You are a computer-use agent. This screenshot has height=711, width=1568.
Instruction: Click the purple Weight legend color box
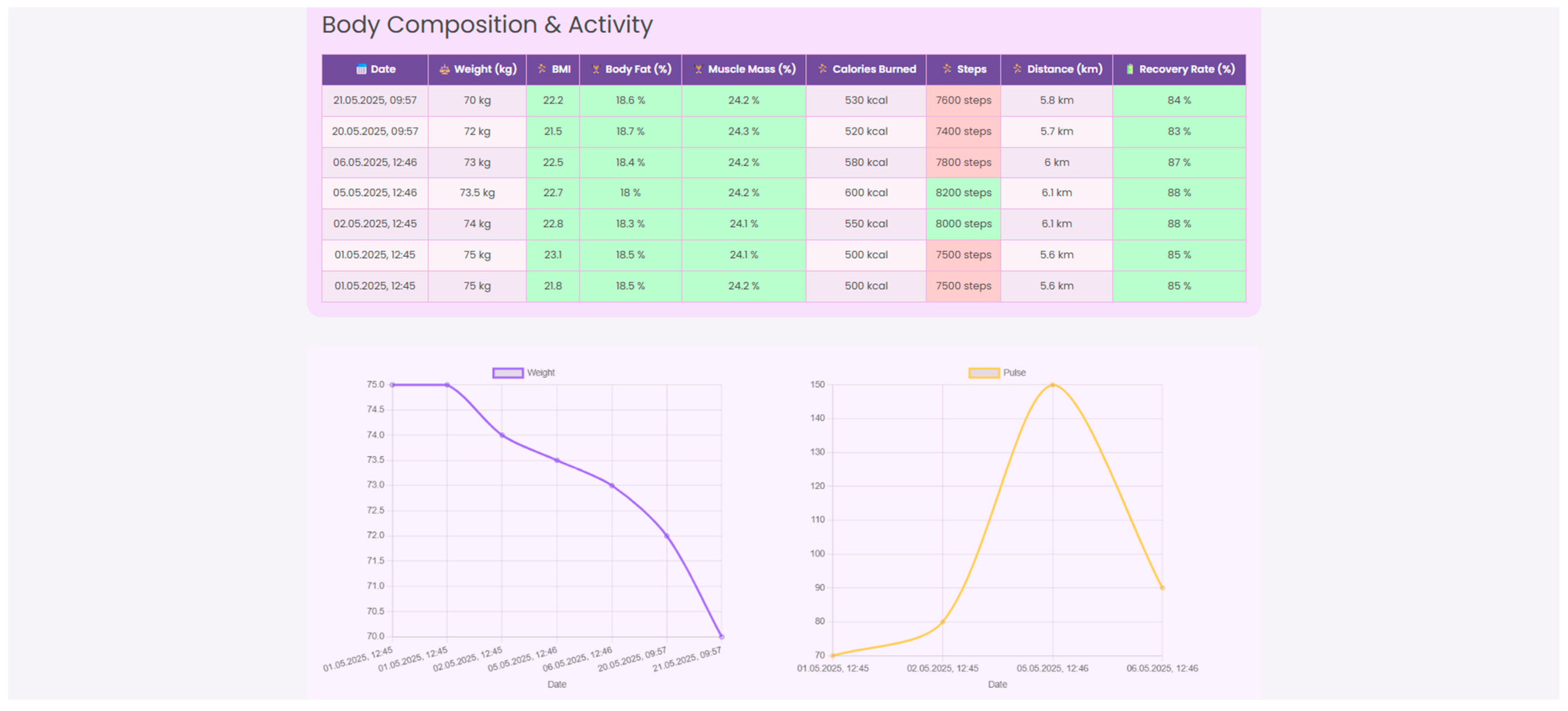pos(508,373)
